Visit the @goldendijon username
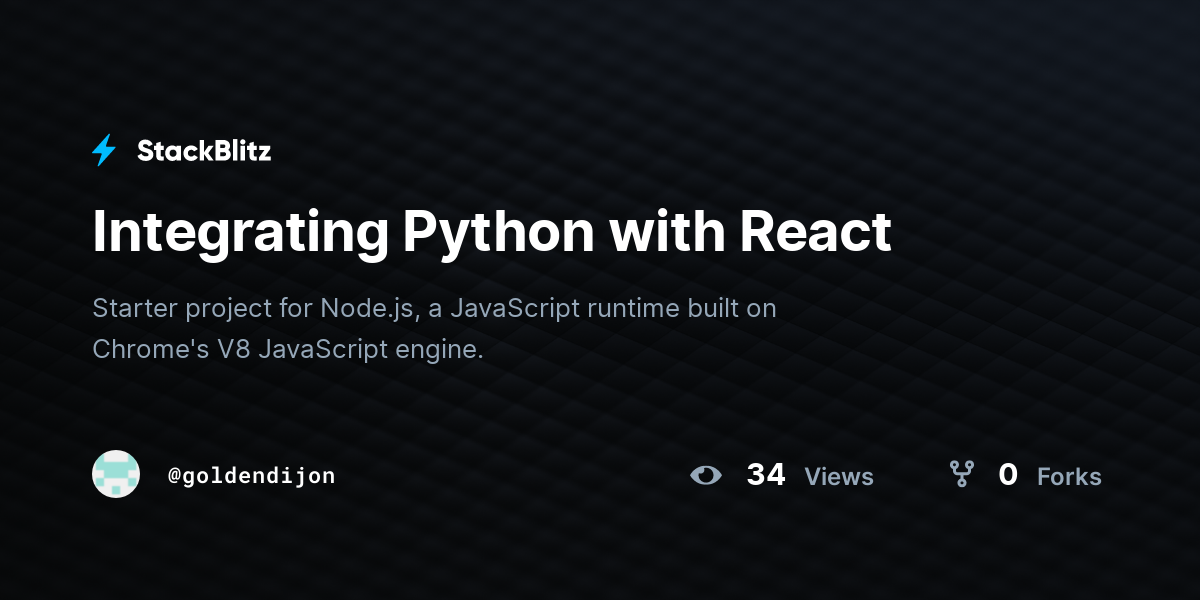 [x=251, y=476]
